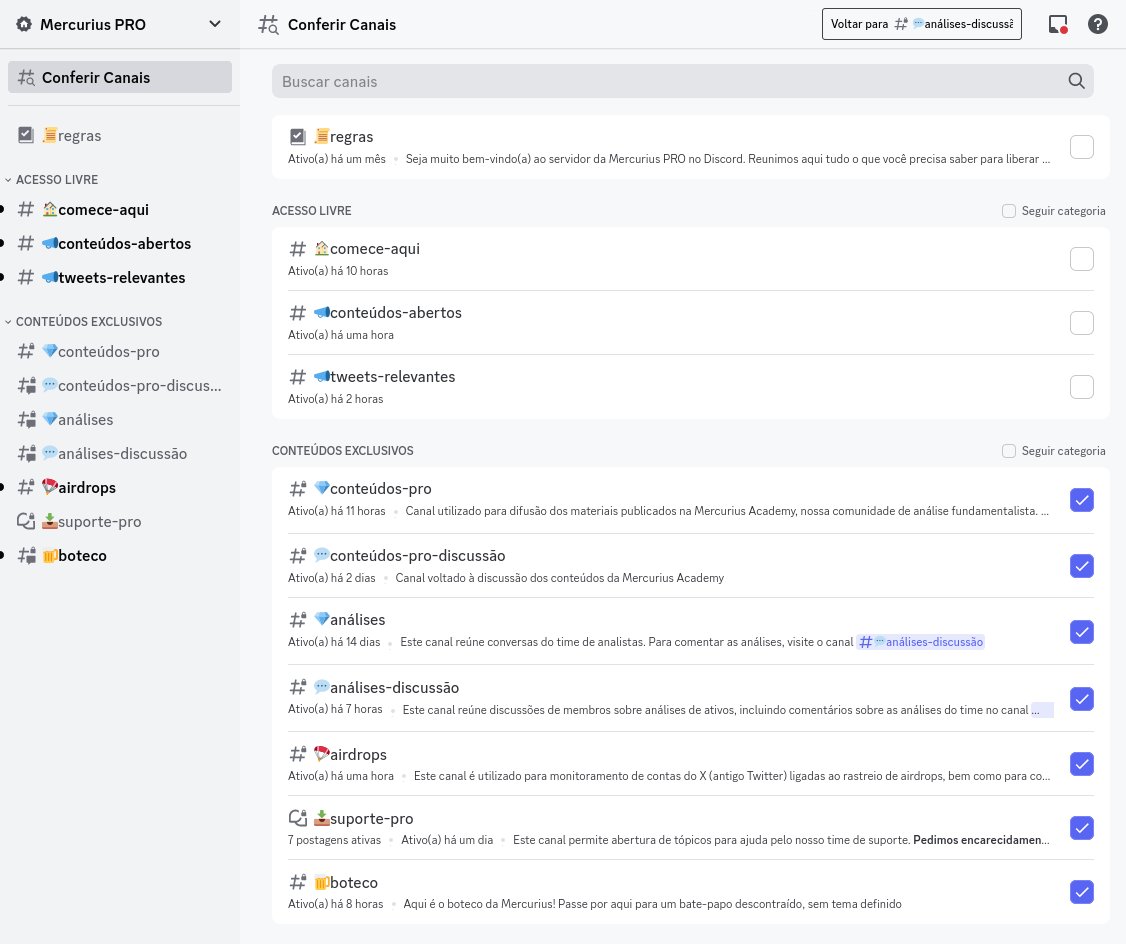The image size is (1126, 944).
Task: Open análises-discussão row in channel list
Action: pyautogui.click(x=690, y=698)
